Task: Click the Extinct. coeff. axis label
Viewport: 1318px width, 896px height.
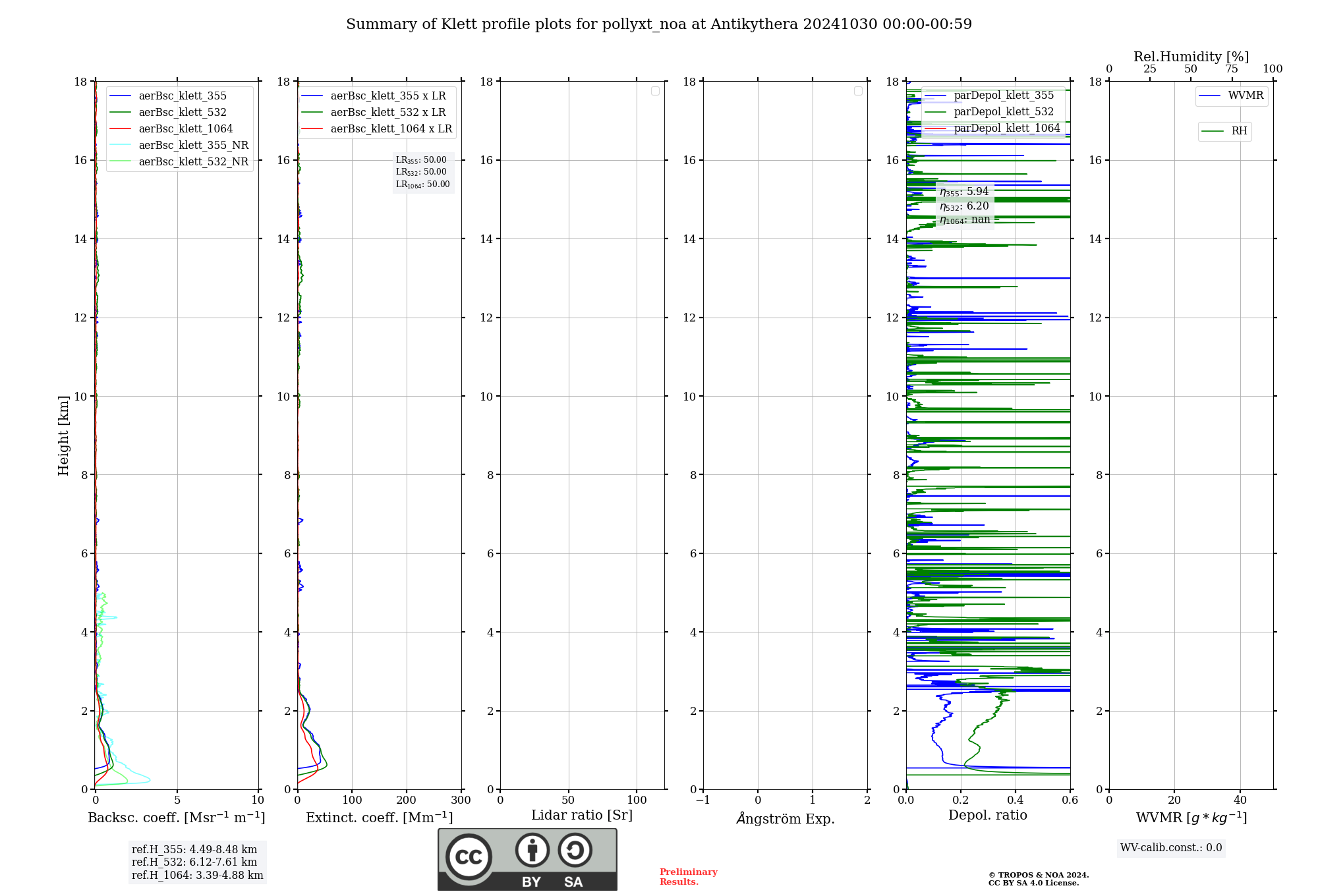Action: pyautogui.click(x=380, y=818)
